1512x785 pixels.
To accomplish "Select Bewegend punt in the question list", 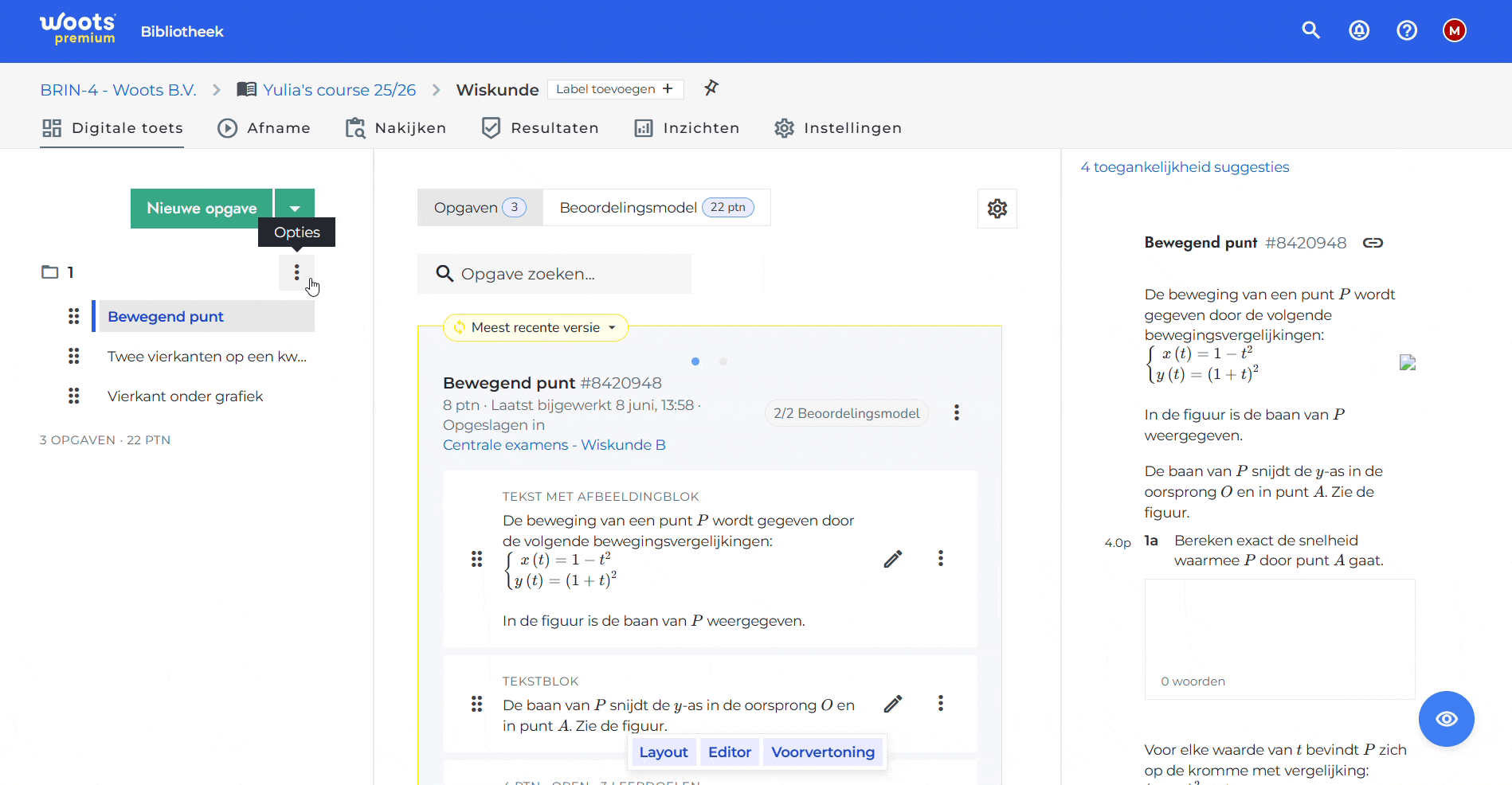I will (x=205, y=316).
